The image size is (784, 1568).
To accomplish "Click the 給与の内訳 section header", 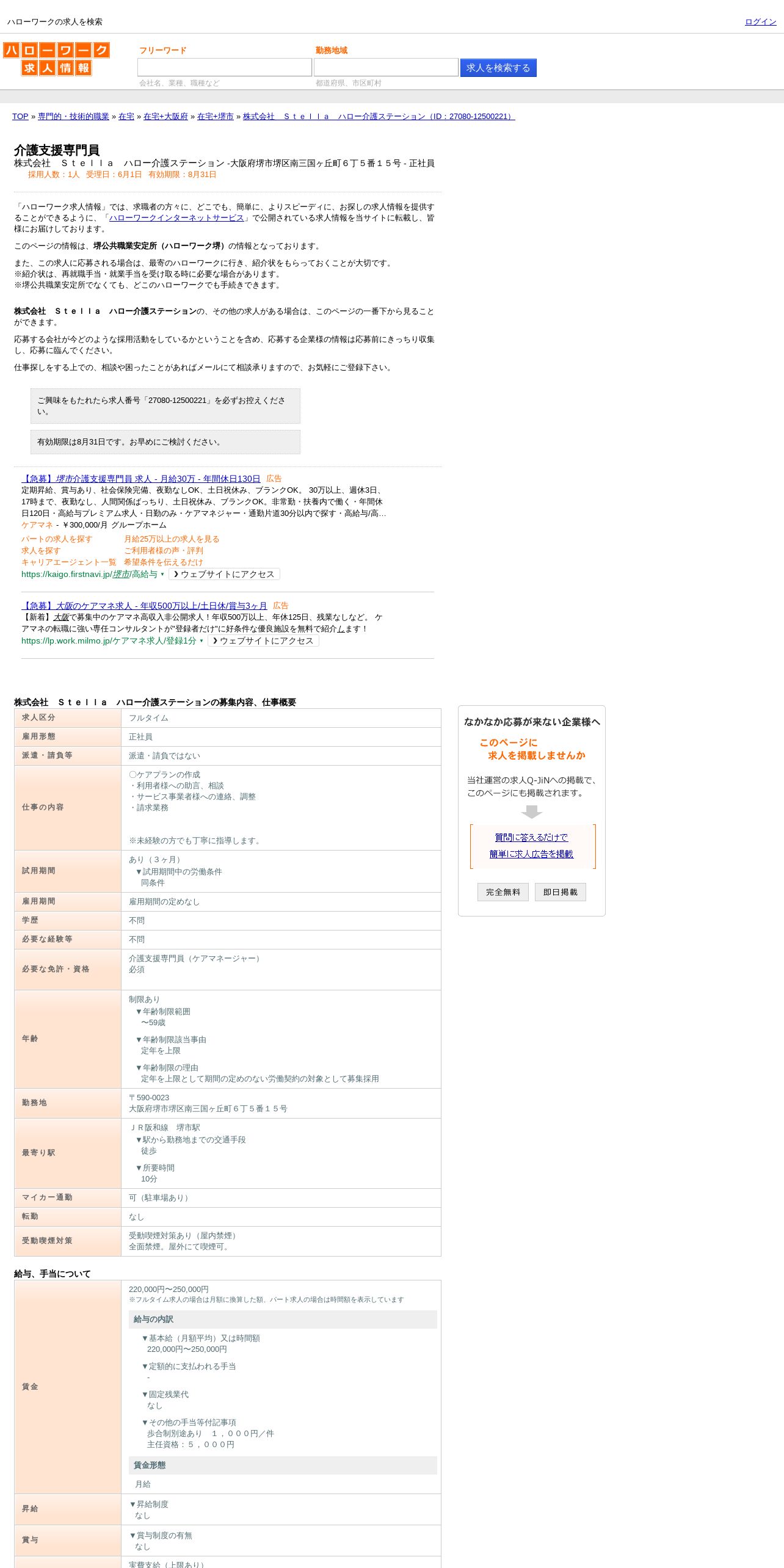I will (x=283, y=1319).
